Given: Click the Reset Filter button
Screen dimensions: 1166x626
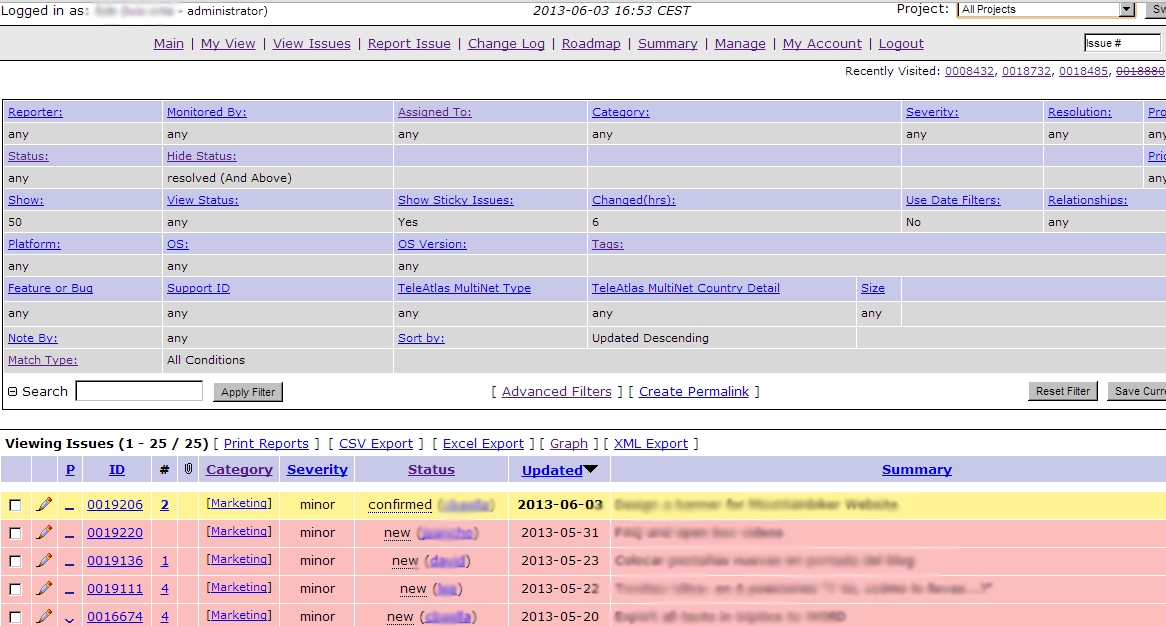Looking at the screenshot, I should pyautogui.click(x=1062, y=392).
